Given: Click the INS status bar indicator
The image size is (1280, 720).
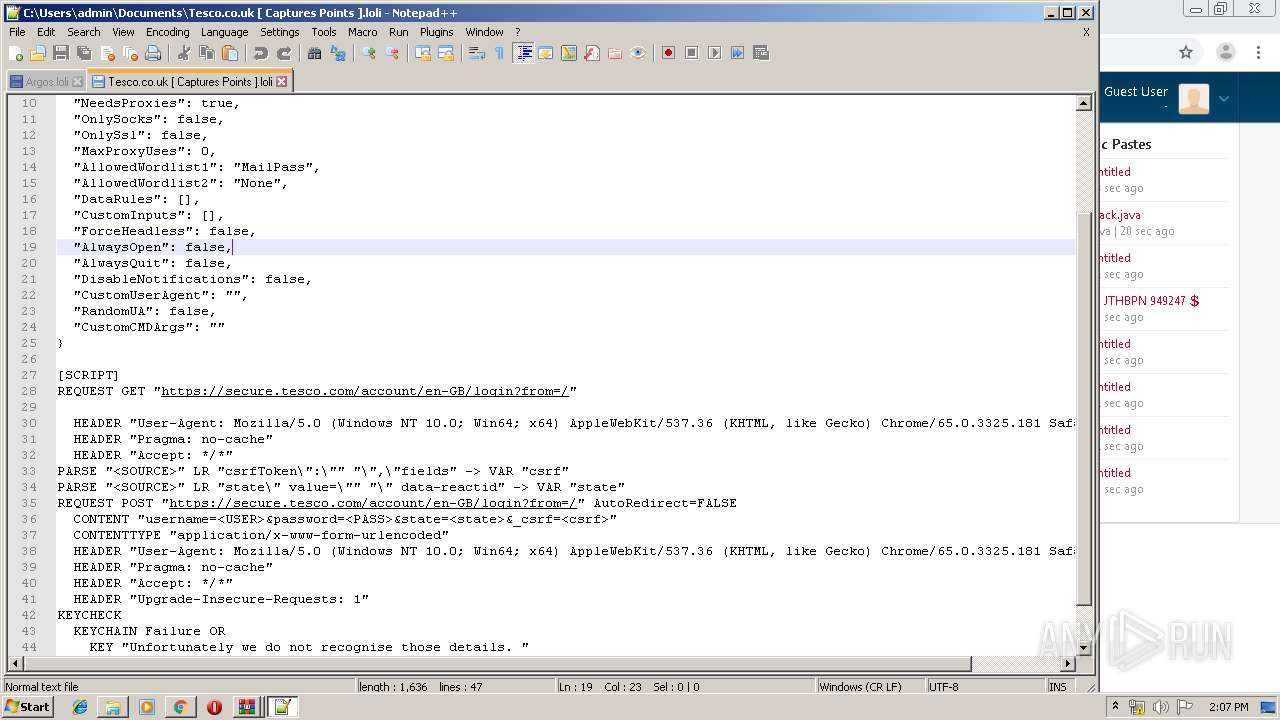Looking at the screenshot, I should point(1058,687).
